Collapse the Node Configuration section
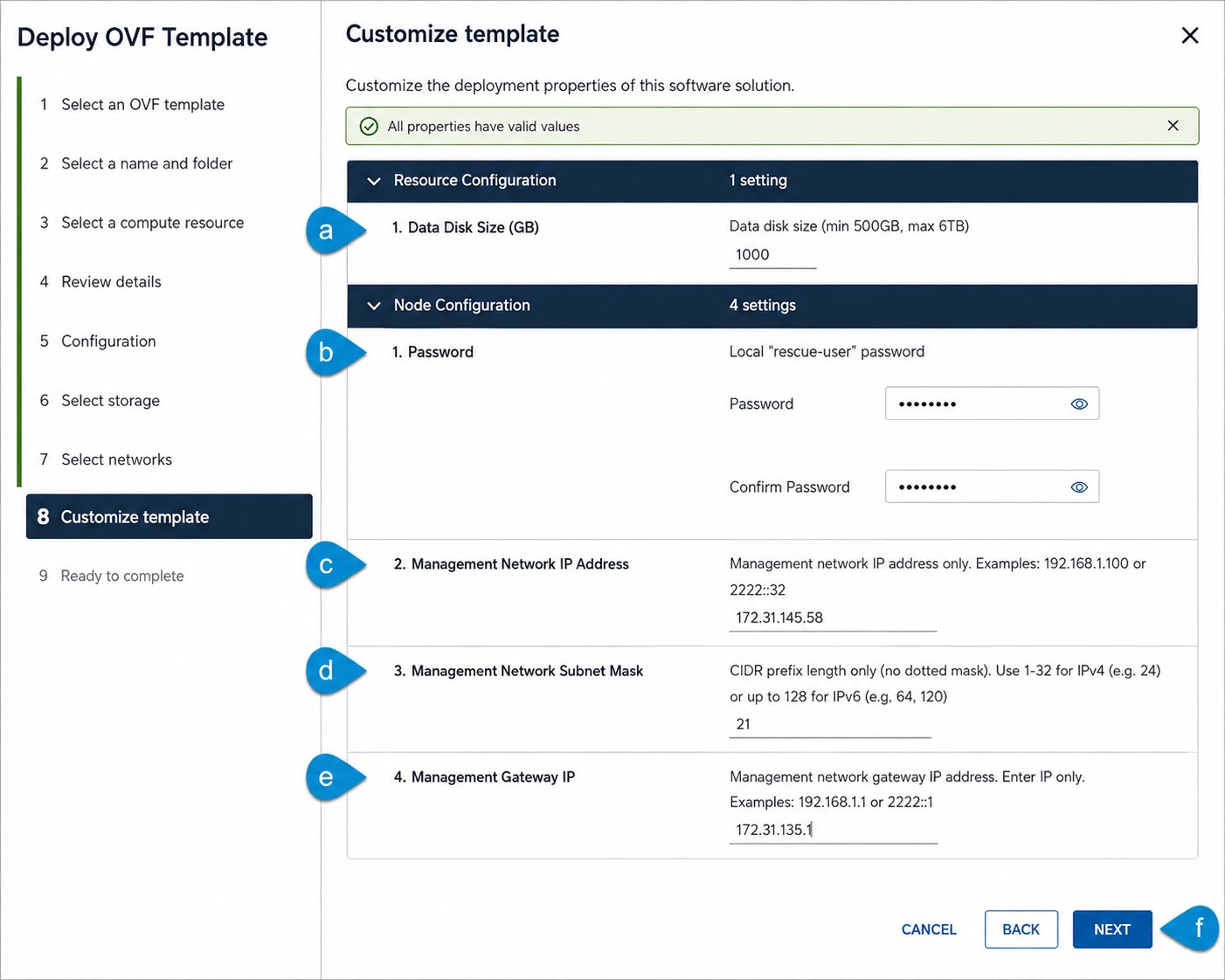Image resolution: width=1225 pixels, height=980 pixels. pyautogui.click(x=374, y=306)
